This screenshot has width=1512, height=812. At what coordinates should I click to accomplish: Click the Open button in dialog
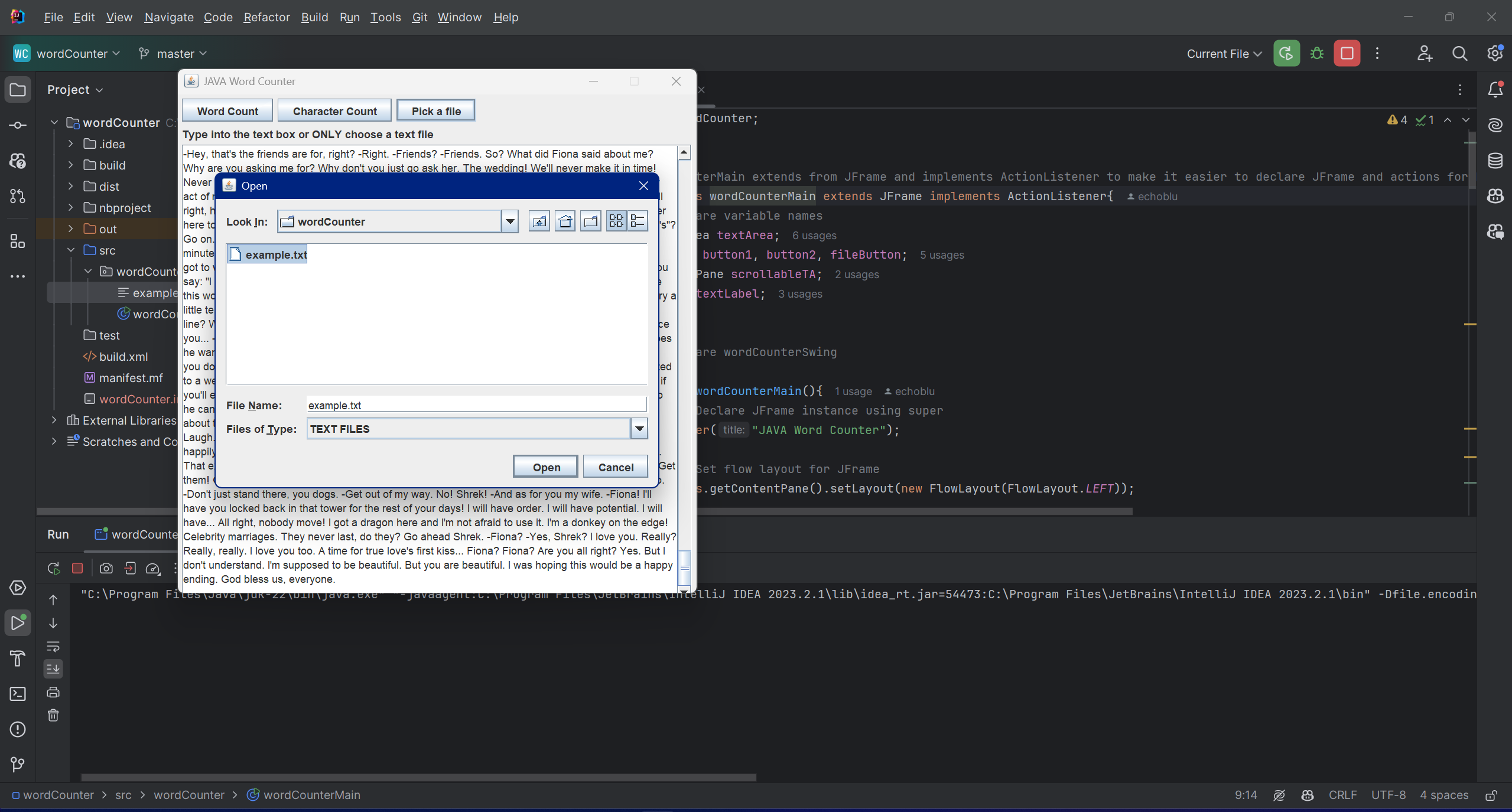point(546,466)
